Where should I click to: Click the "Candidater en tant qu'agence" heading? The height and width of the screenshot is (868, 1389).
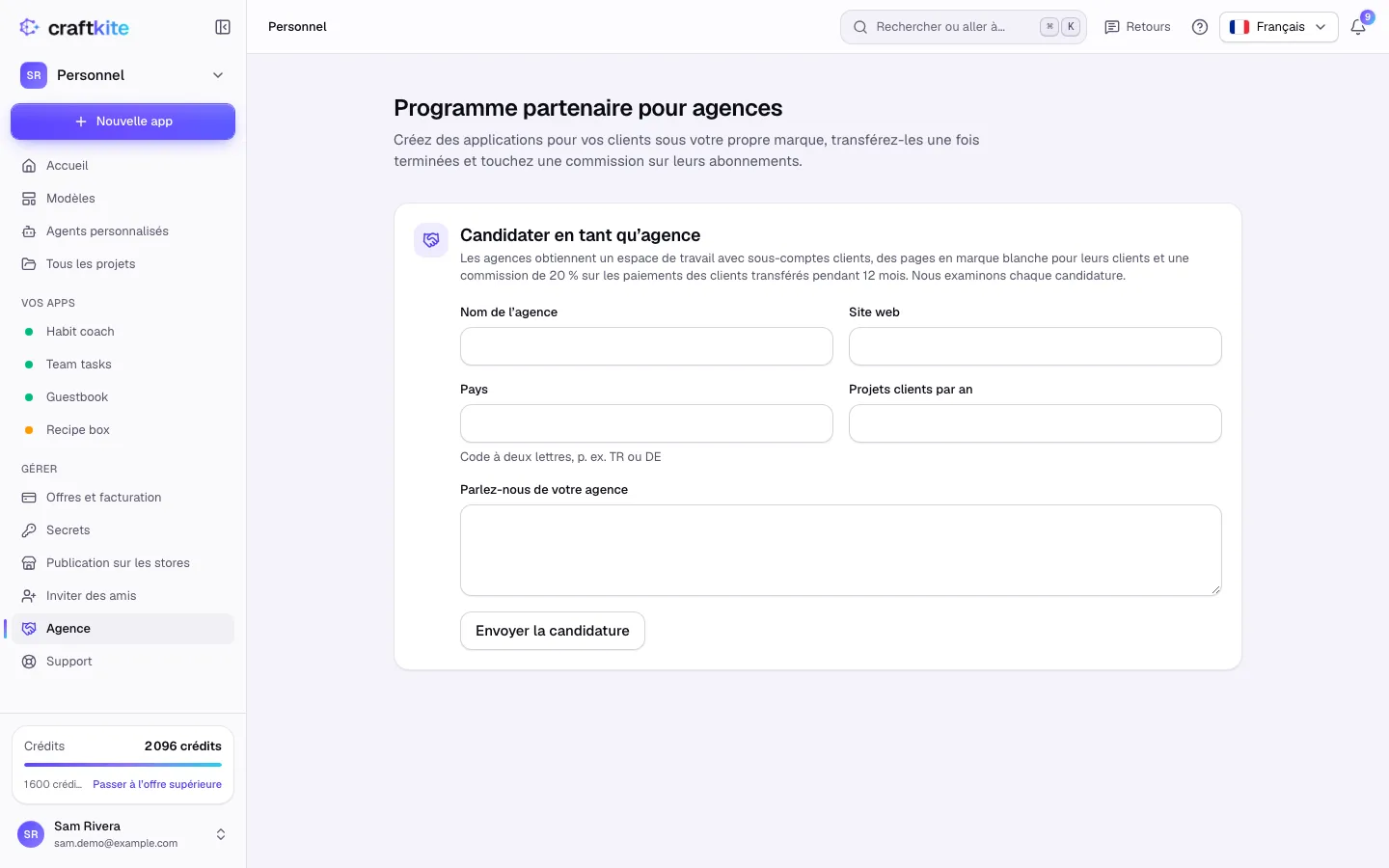581,235
